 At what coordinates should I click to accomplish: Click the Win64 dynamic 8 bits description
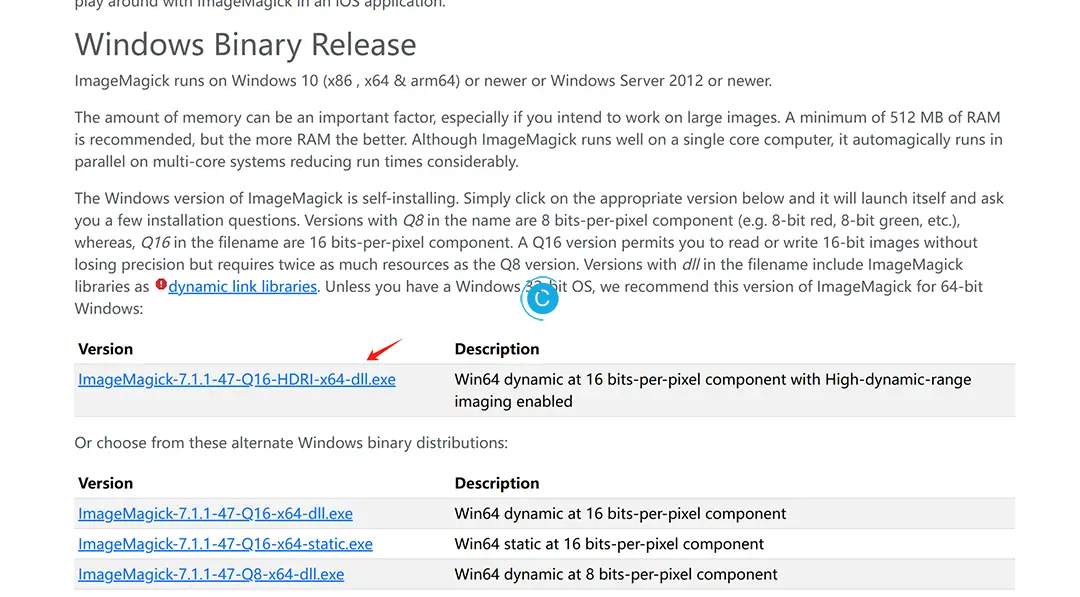[x=616, y=574]
